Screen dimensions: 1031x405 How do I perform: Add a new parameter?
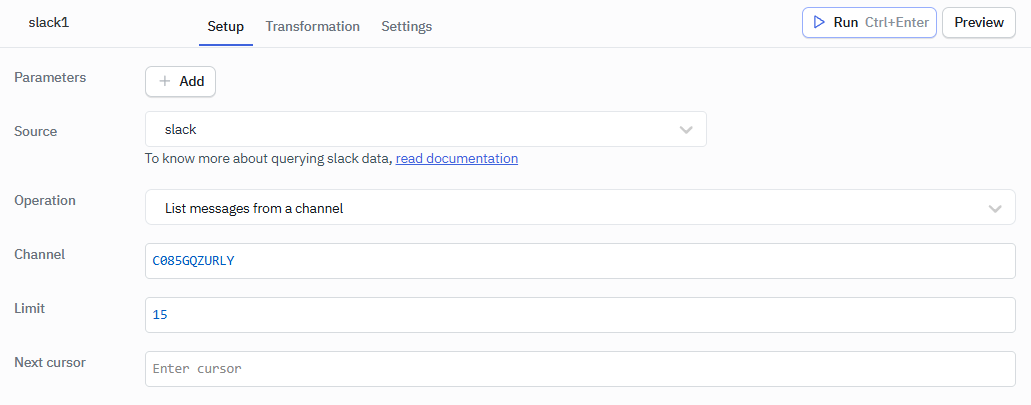point(180,81)
